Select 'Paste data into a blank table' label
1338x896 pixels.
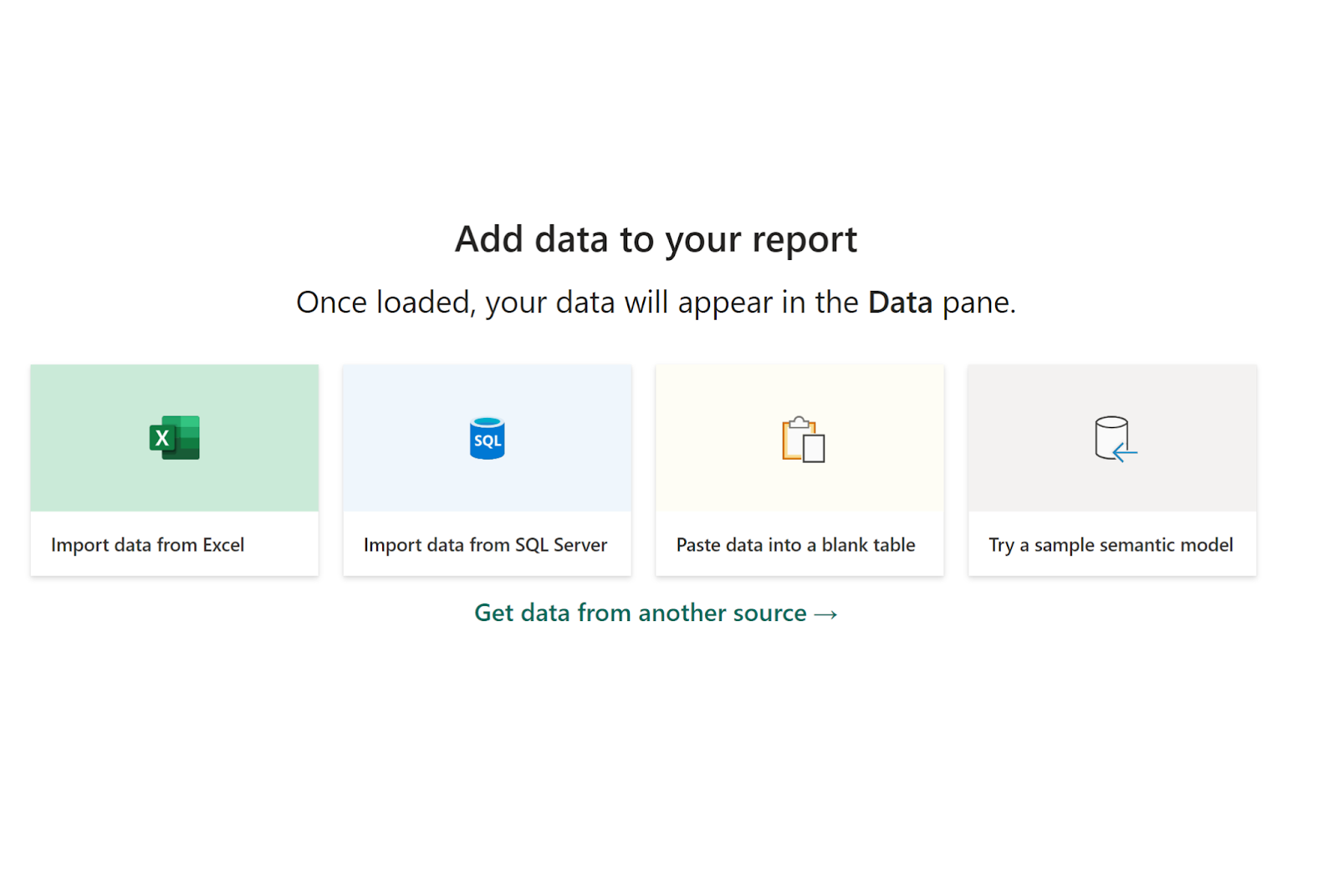(x=795, y=545)
